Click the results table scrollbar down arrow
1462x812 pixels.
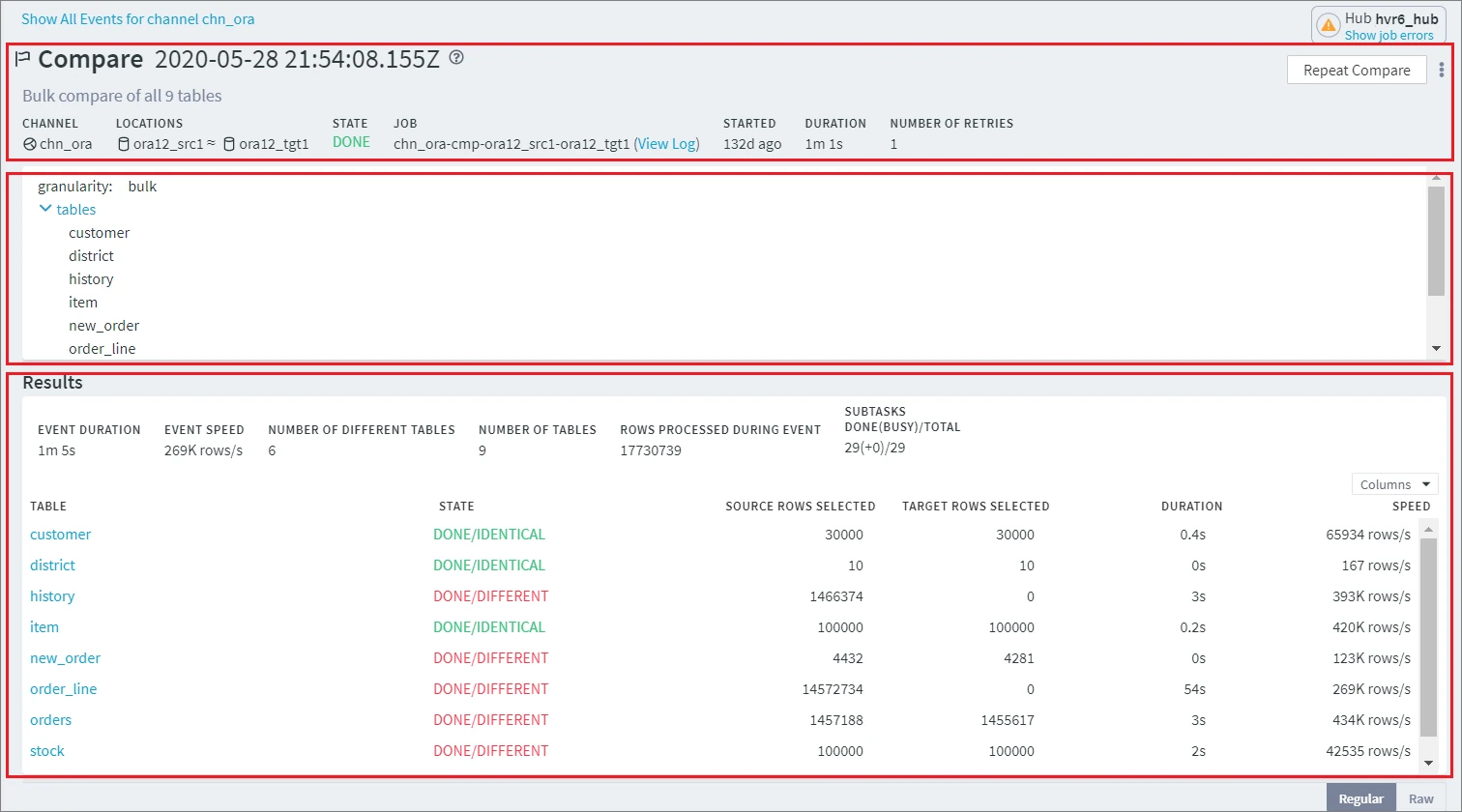pos(1429,764)
